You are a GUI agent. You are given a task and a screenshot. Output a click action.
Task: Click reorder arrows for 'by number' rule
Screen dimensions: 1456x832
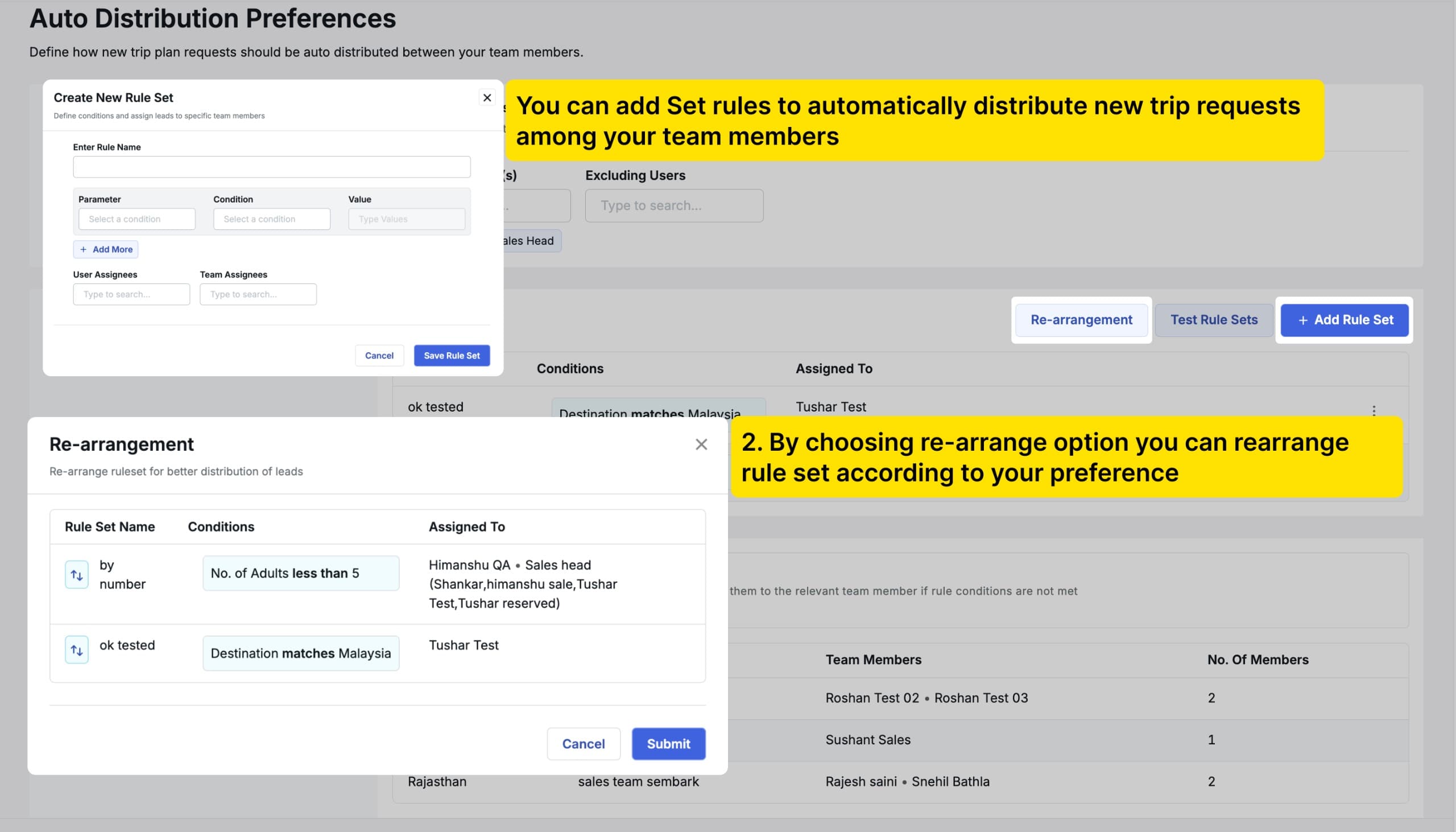click(77, 575)
